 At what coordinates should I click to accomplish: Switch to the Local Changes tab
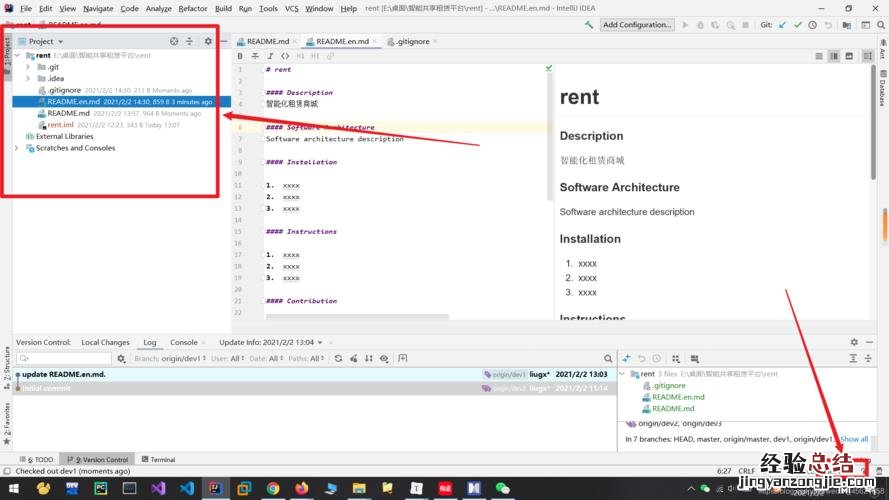(105, 342)
